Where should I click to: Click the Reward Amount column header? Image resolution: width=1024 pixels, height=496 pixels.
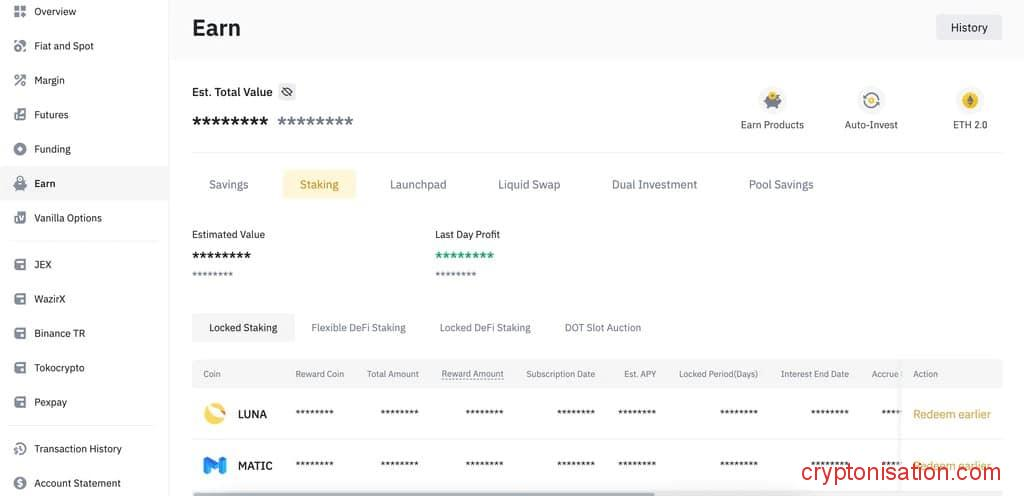[x=472, y=374]
